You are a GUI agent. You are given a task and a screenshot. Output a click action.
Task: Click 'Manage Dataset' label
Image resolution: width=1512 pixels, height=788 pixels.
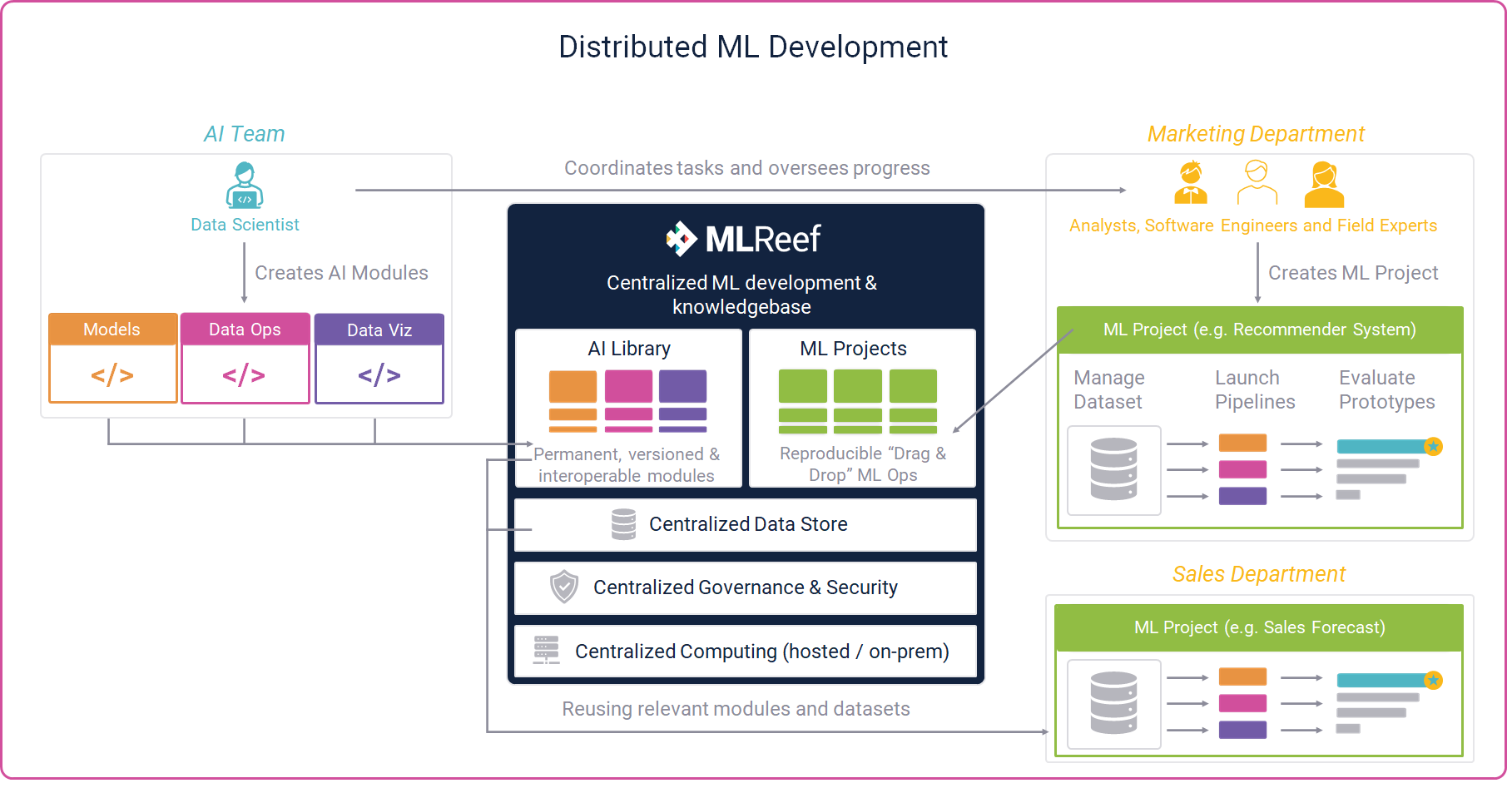pos(1109,389)
